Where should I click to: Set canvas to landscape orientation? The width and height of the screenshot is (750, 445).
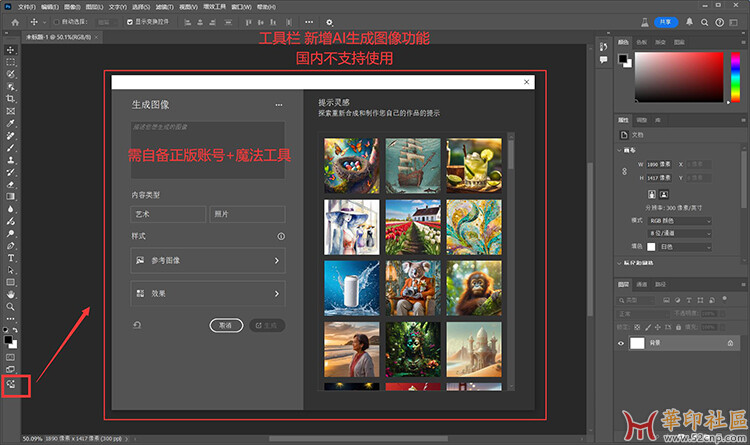click(x=663, y=194)
